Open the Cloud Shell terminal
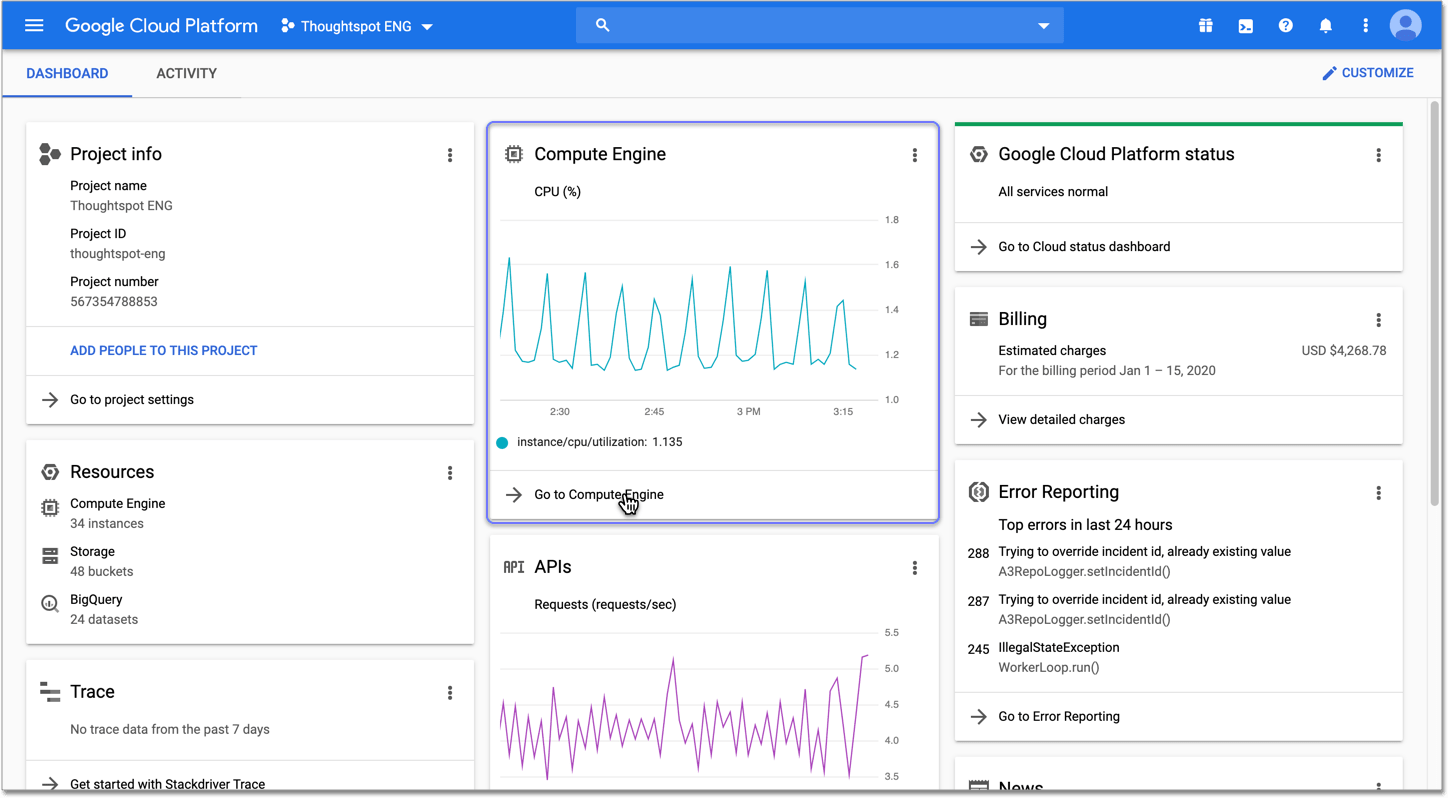Screen dimensions: 1448x798 tap(1245, 25)
